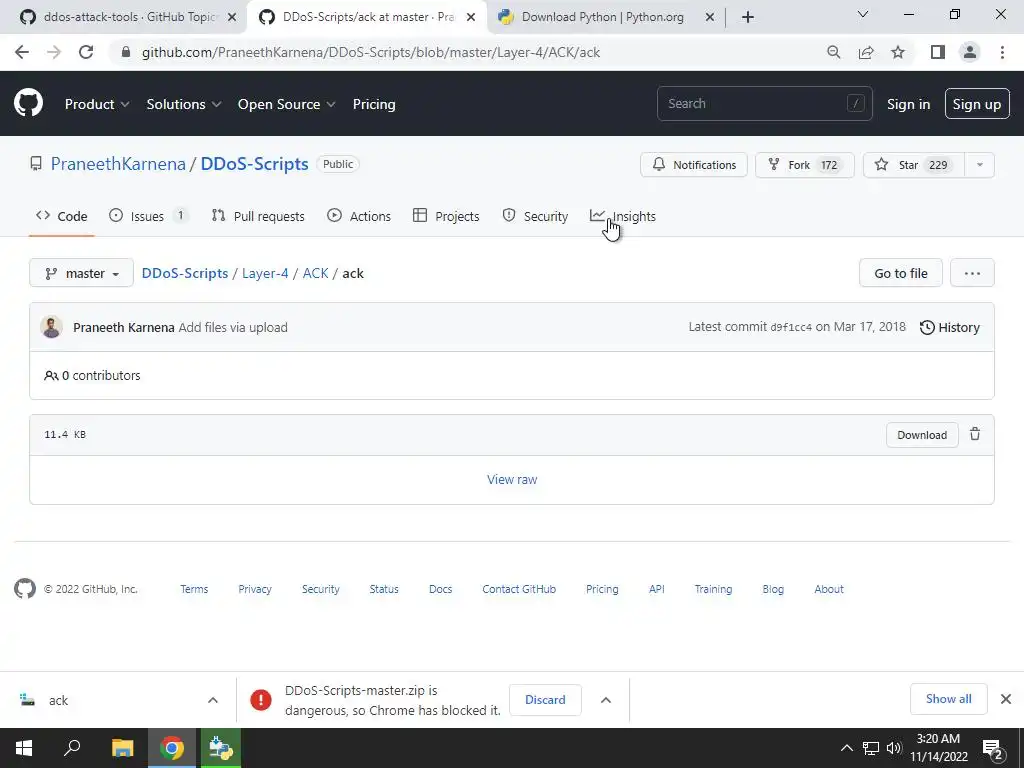Focus the GitHub search field
The width and height of the screenshot is (1024, 768).
click(x=765, y=103)
